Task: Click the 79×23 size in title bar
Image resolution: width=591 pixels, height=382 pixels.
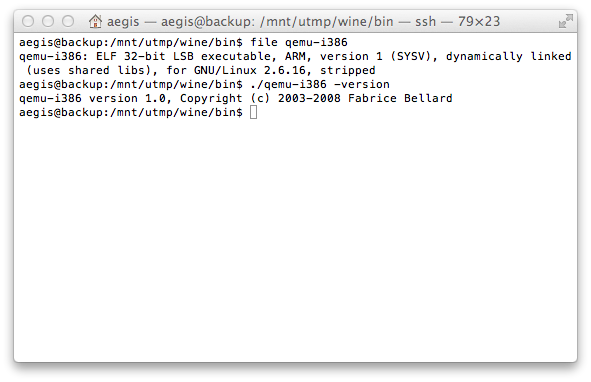Action: [479, 21]
